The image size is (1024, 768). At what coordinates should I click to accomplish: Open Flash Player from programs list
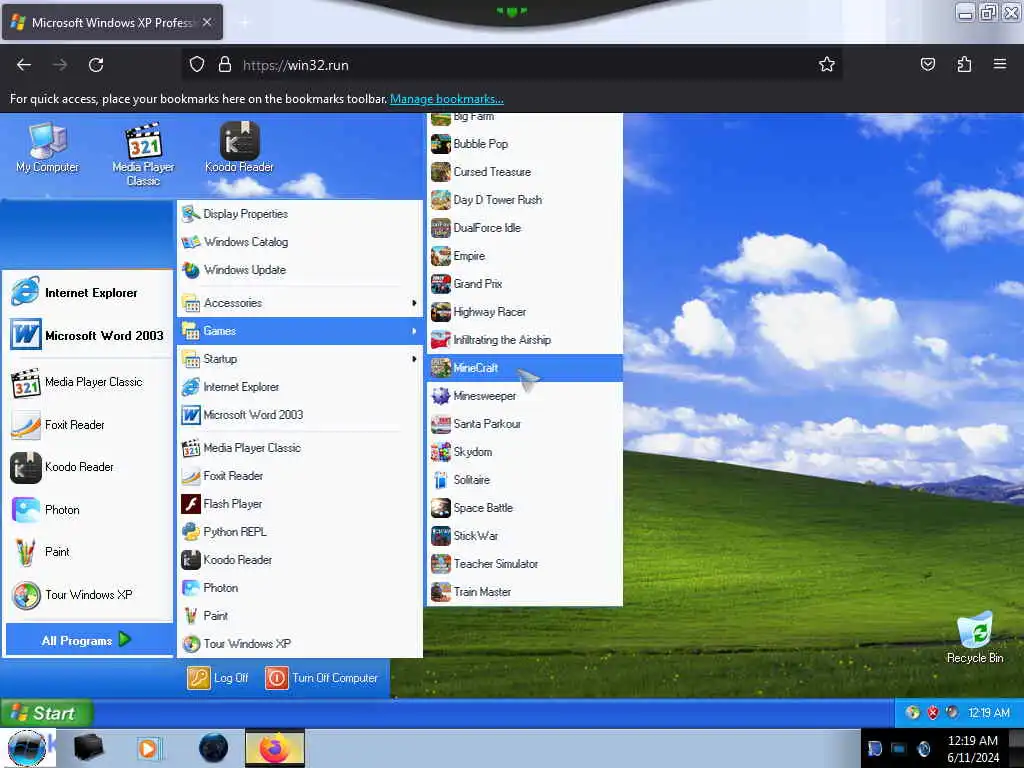pyautogui.click(x=300, y=504)
